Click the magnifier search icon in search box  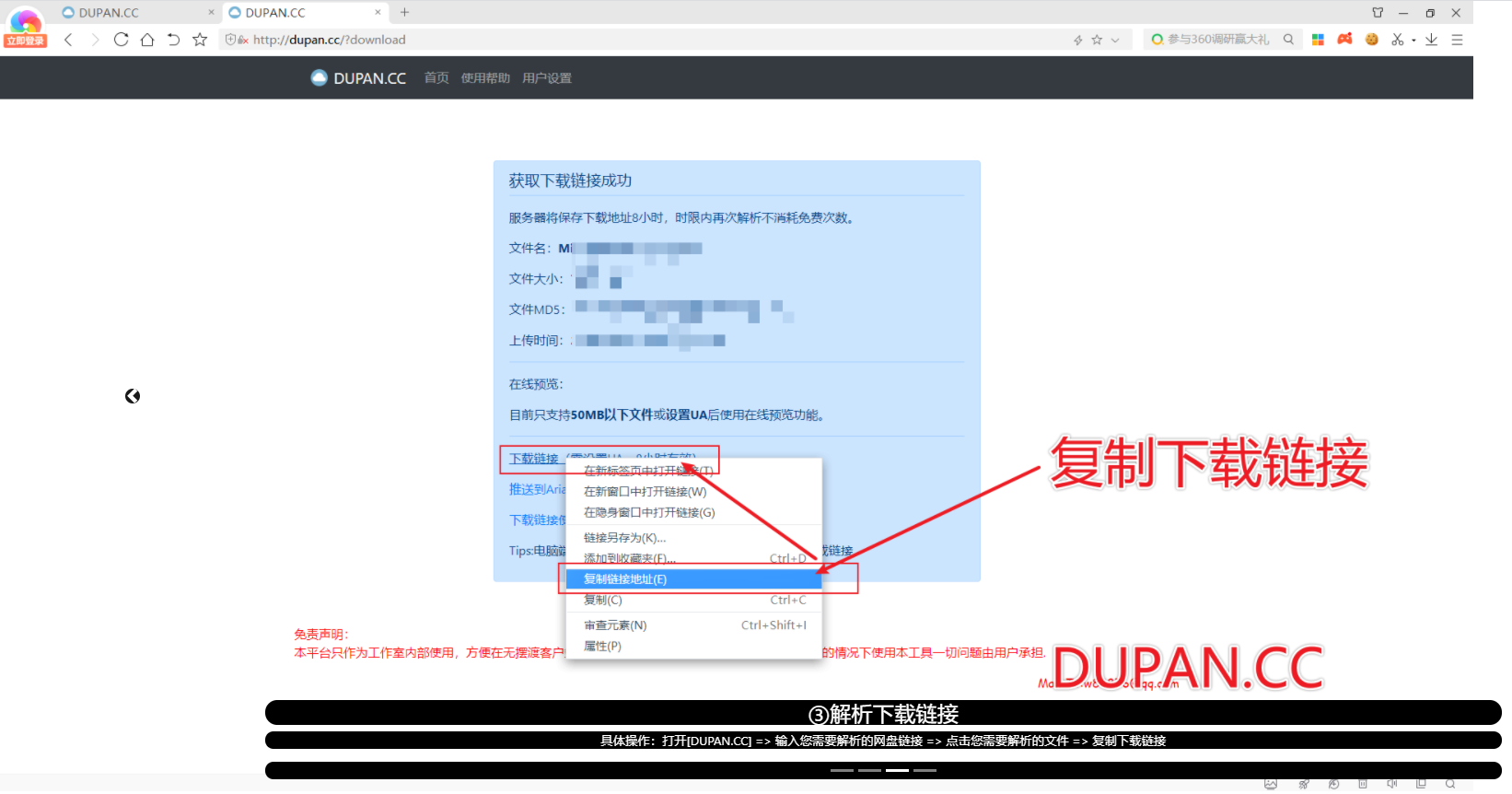pos(1288,40)
